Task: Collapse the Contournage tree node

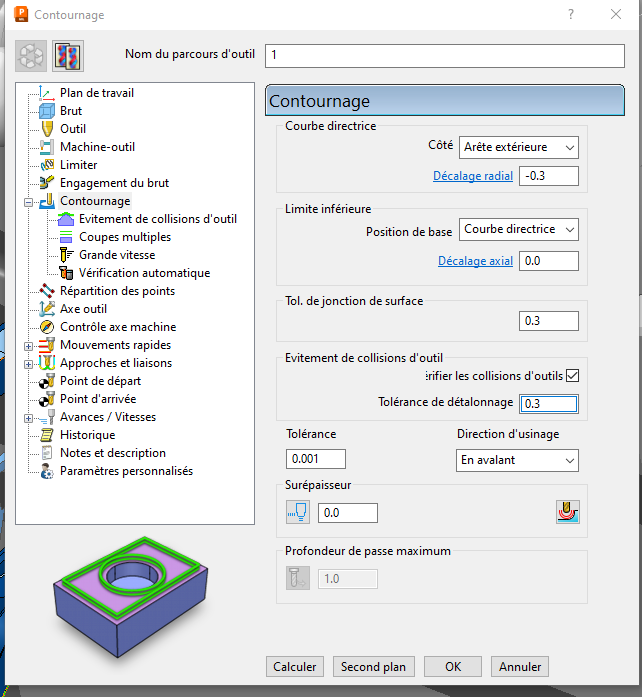Action: (x=28, y=201)
